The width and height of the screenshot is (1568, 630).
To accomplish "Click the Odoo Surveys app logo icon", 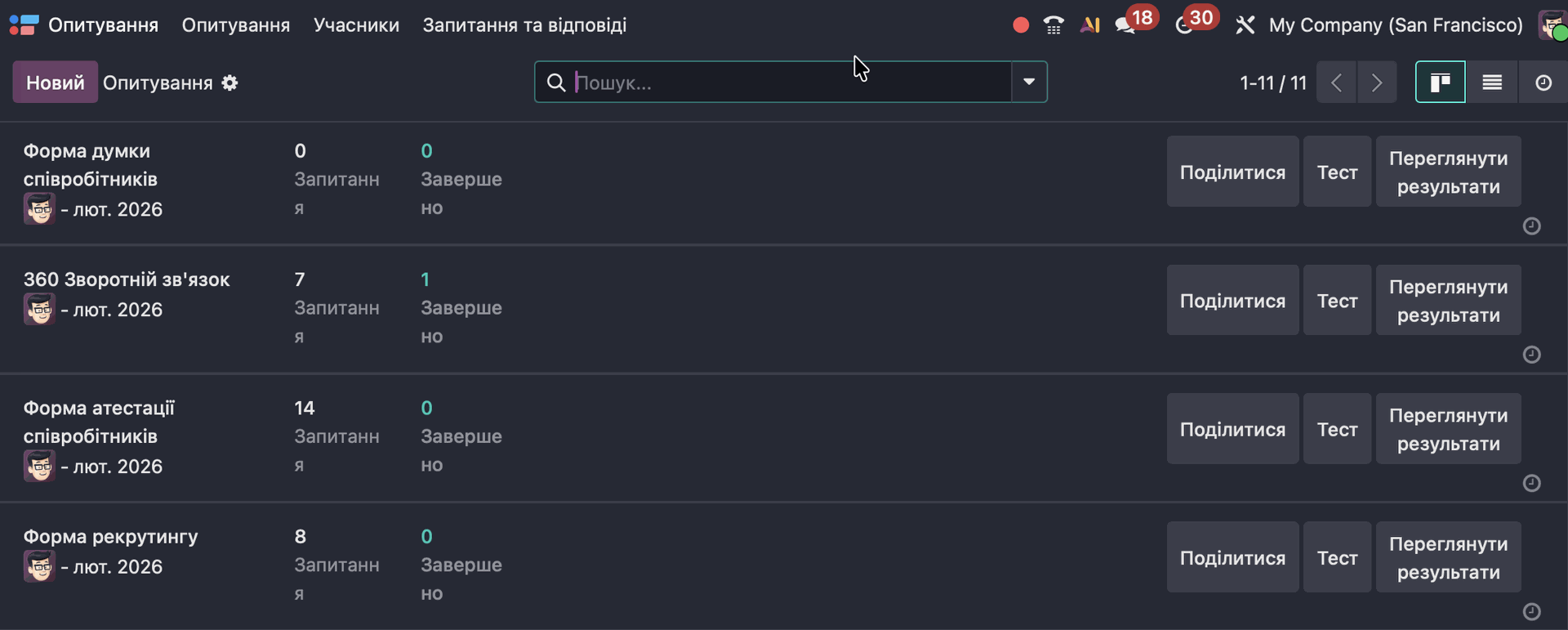I will click(x=24, y=25).
